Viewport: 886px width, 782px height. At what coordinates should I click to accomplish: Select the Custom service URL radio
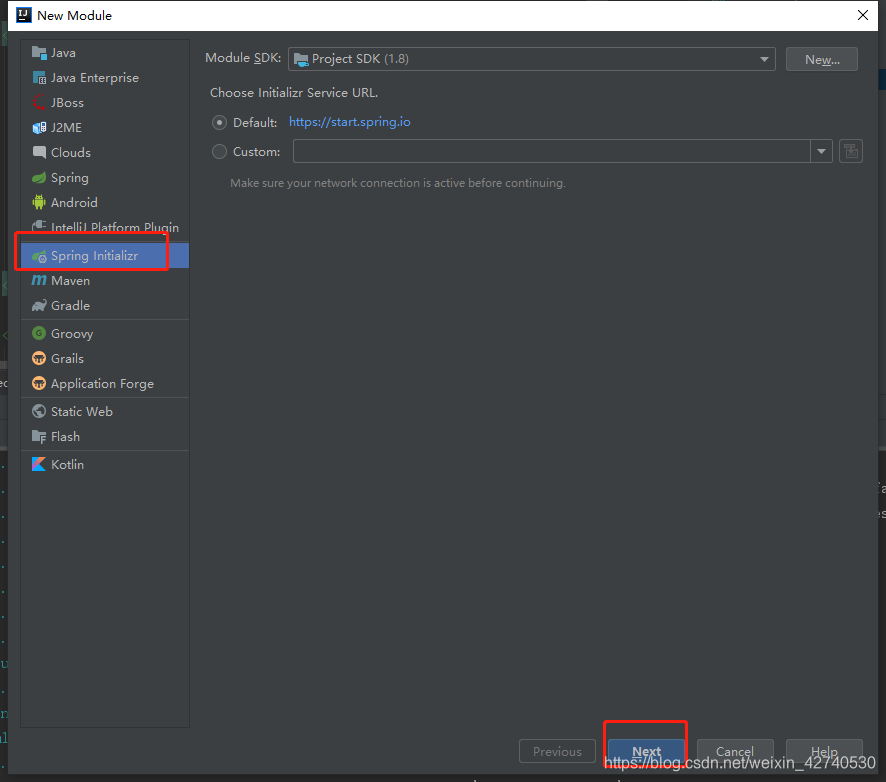coord(219,151)
